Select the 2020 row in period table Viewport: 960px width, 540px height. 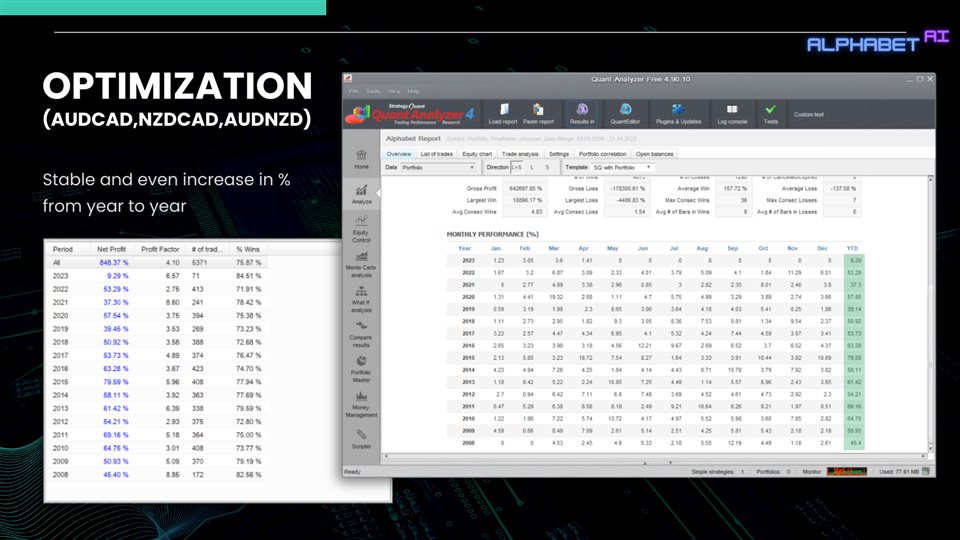tap(157, 316)
